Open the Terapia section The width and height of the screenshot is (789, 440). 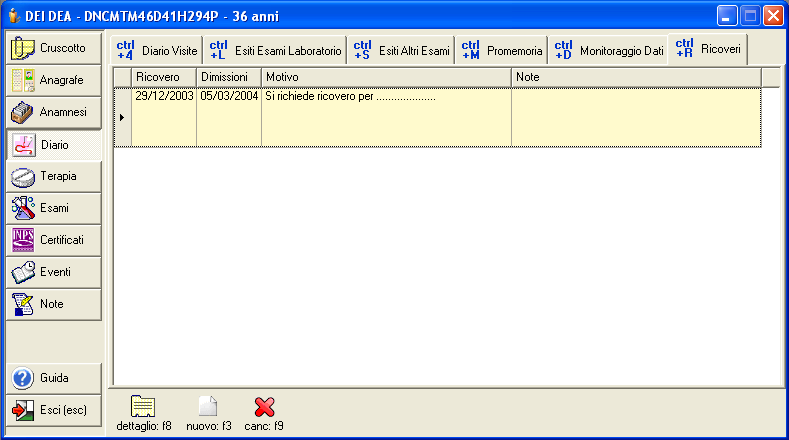(x=53, y=176)
